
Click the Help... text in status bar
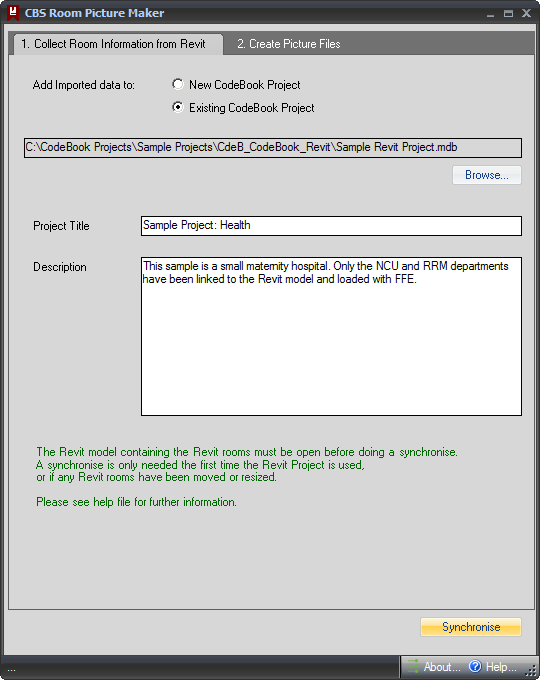tap(501, 667)
